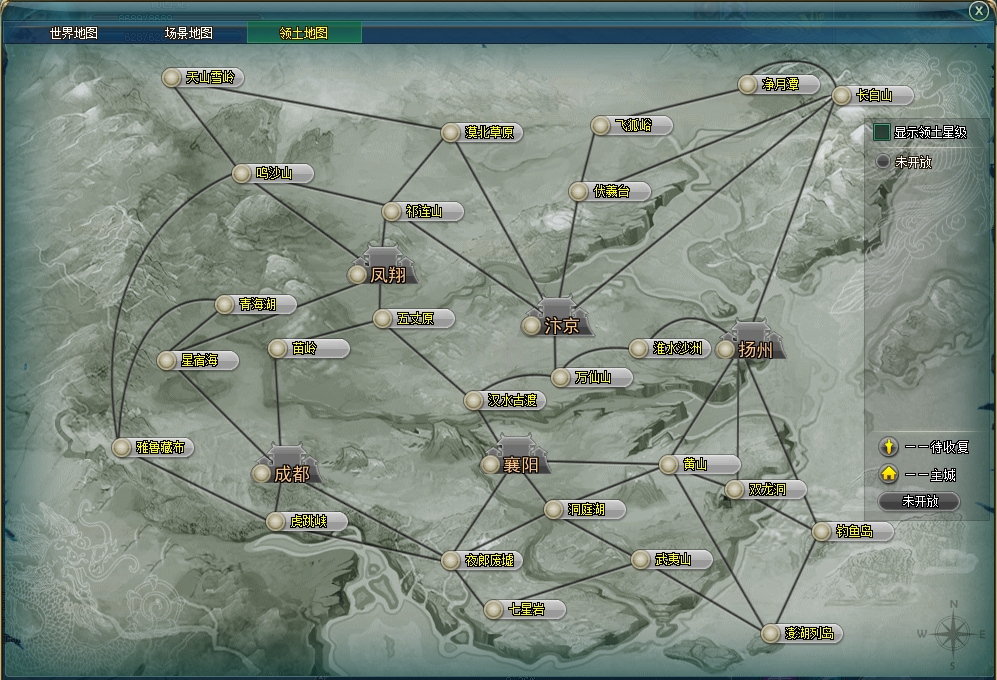Open the 扬州 city node
Screen dimensions: 997x680
click(752, 342)
